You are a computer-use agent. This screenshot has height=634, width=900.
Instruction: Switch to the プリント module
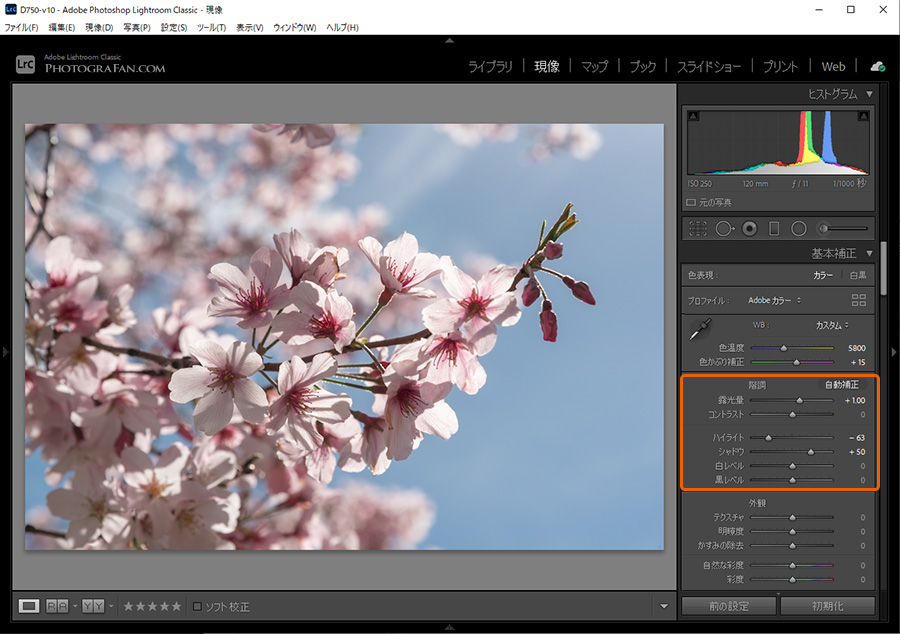coord(780,67)
